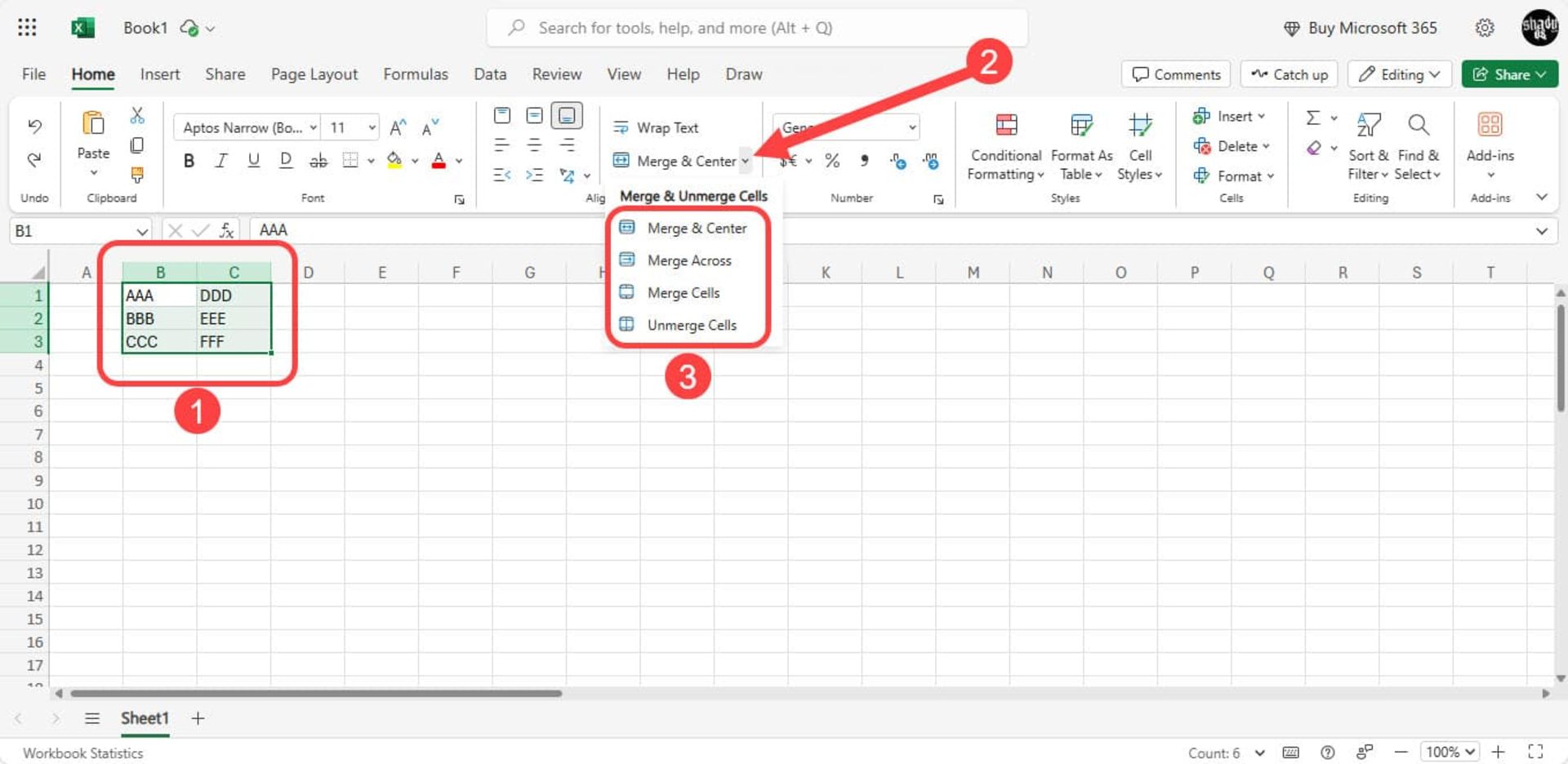This screenshot has width=1568, height=764.
Task: Select Merge Across from the menu
Action: click(688, 260)
